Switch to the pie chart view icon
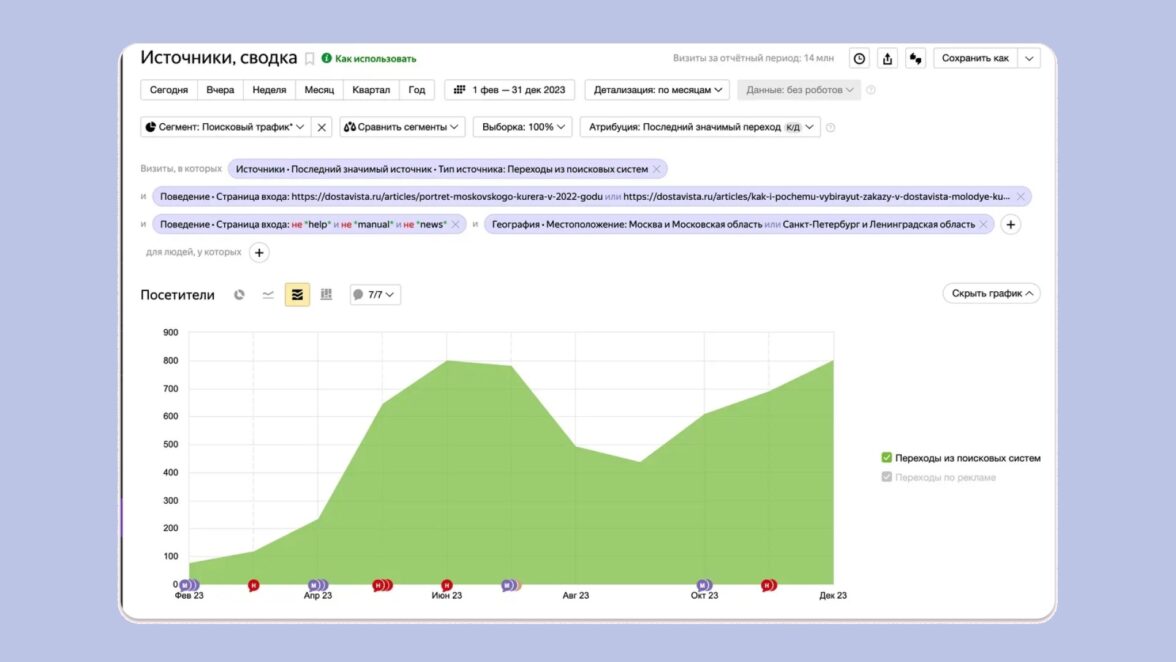Image resolution: width=1176 pixels, height=662 pixels. tap(239, 295)
